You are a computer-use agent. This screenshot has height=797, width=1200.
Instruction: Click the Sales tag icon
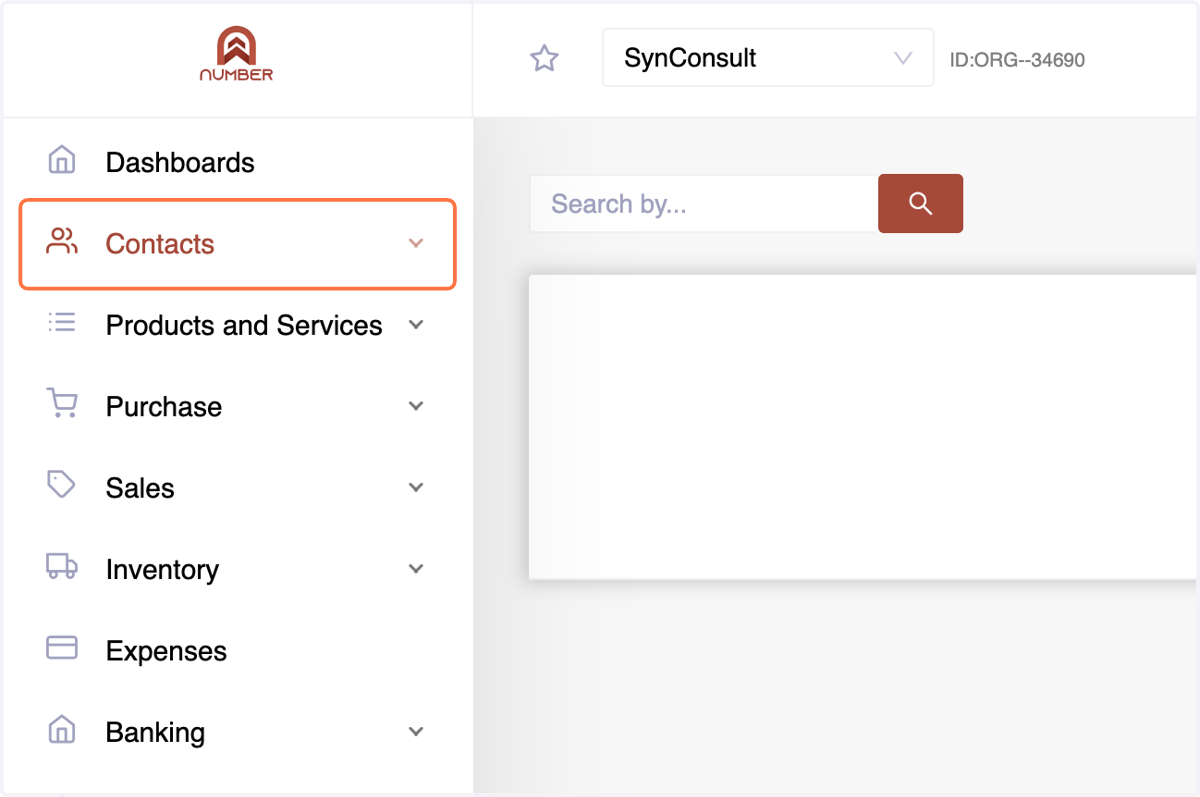click(x=62, y=485)
